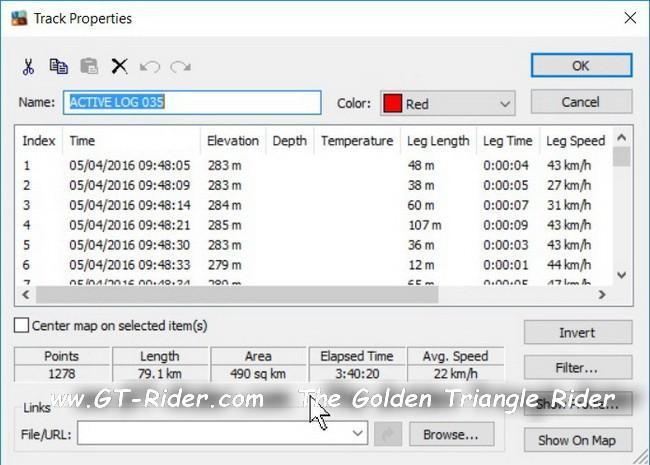
Task: Select row with time 05/04/2016 09:48:05
Action: click(x=314, y=165)
